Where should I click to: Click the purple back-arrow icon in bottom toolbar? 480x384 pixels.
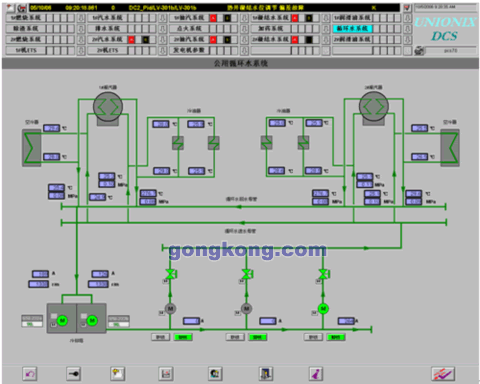[x=30, y=374]
